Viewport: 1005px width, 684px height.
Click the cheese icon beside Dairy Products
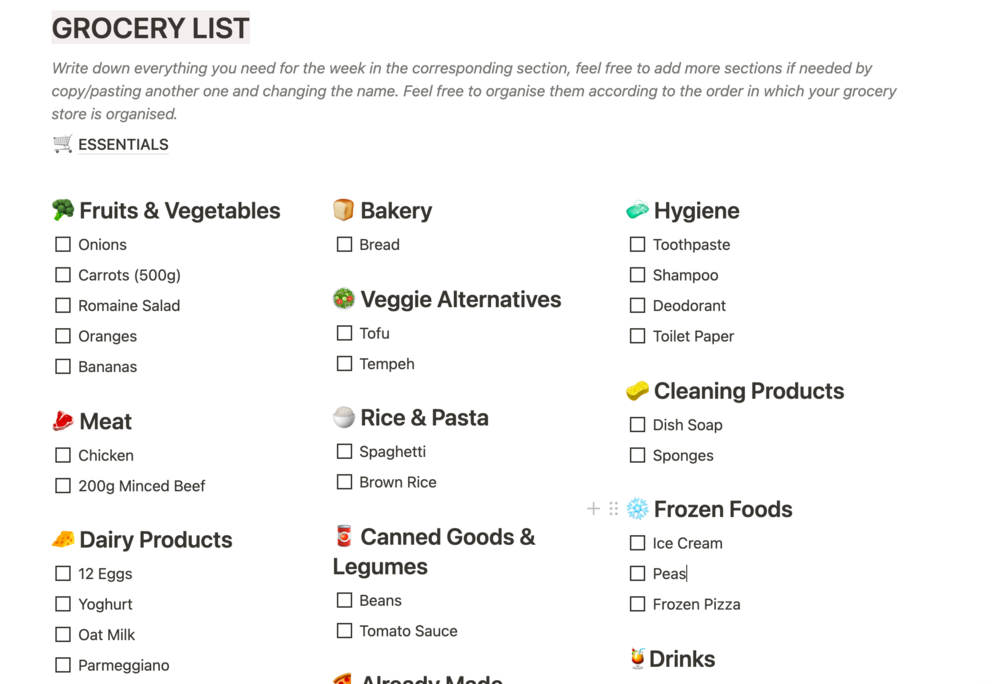pyautogui.click(x=63, y=539)
